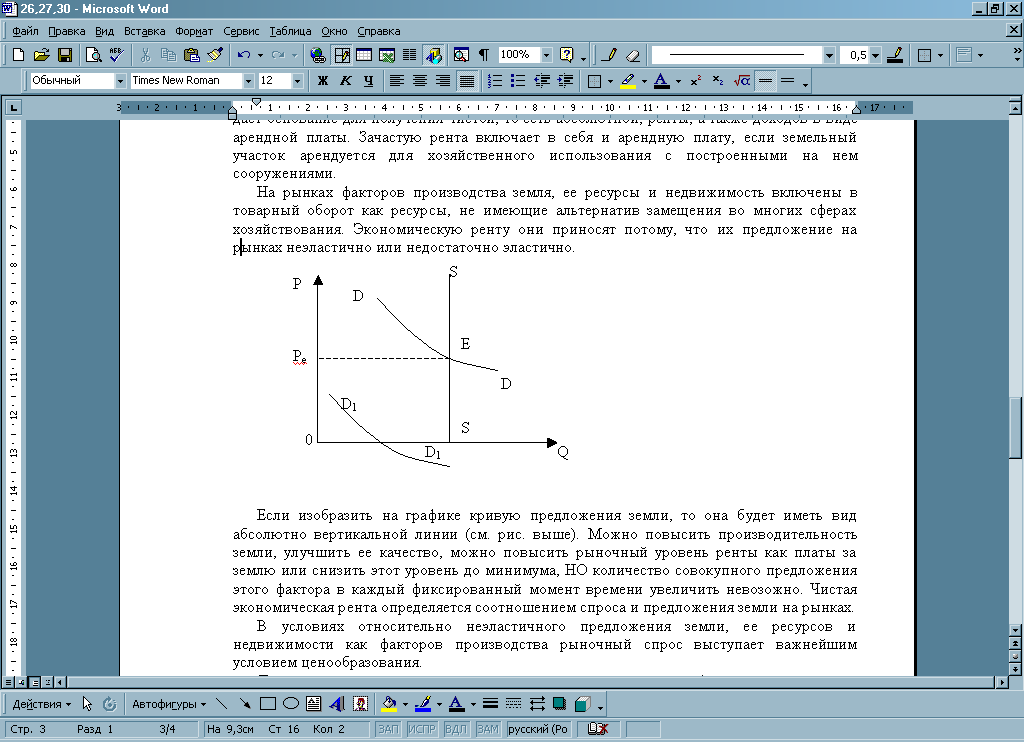The width and height of the screenshot is (1024, 742).
Task: Apply font color from Formatting toolbar
Action: (662, 81)
